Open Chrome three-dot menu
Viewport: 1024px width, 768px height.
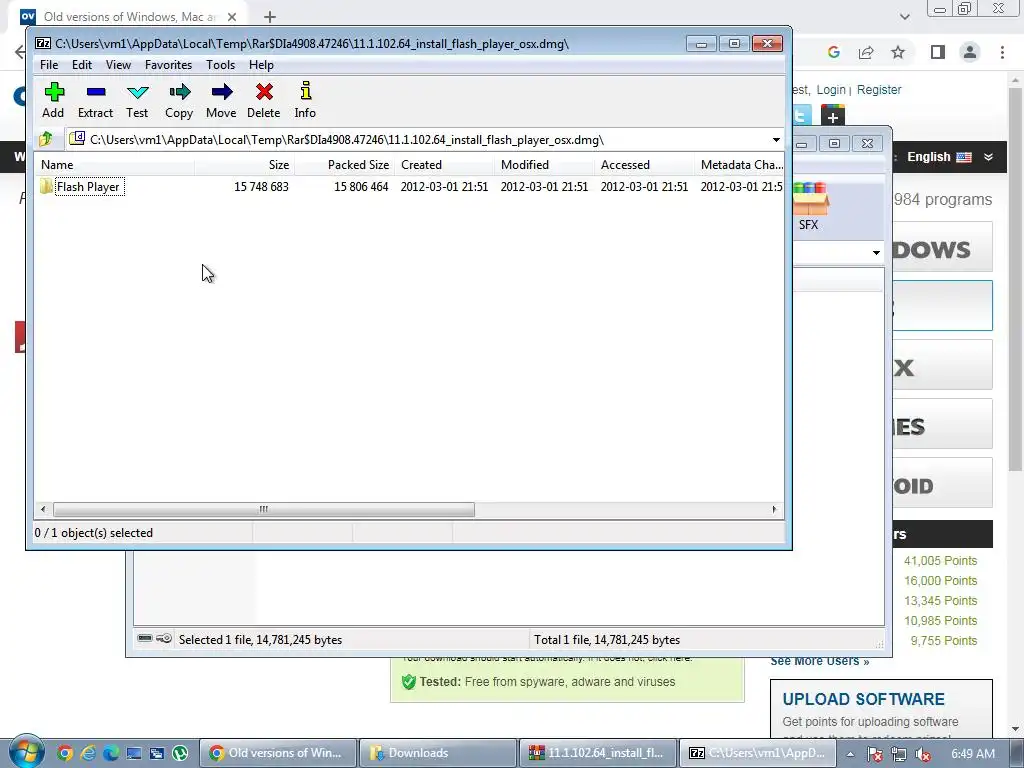pos(1002,52)
